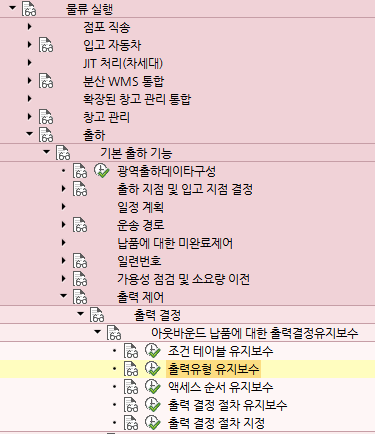Image resolution: width=375 pixels, height=434 pixels.
Task: Select the 입고 자동차 label
Action: (112, 45)
